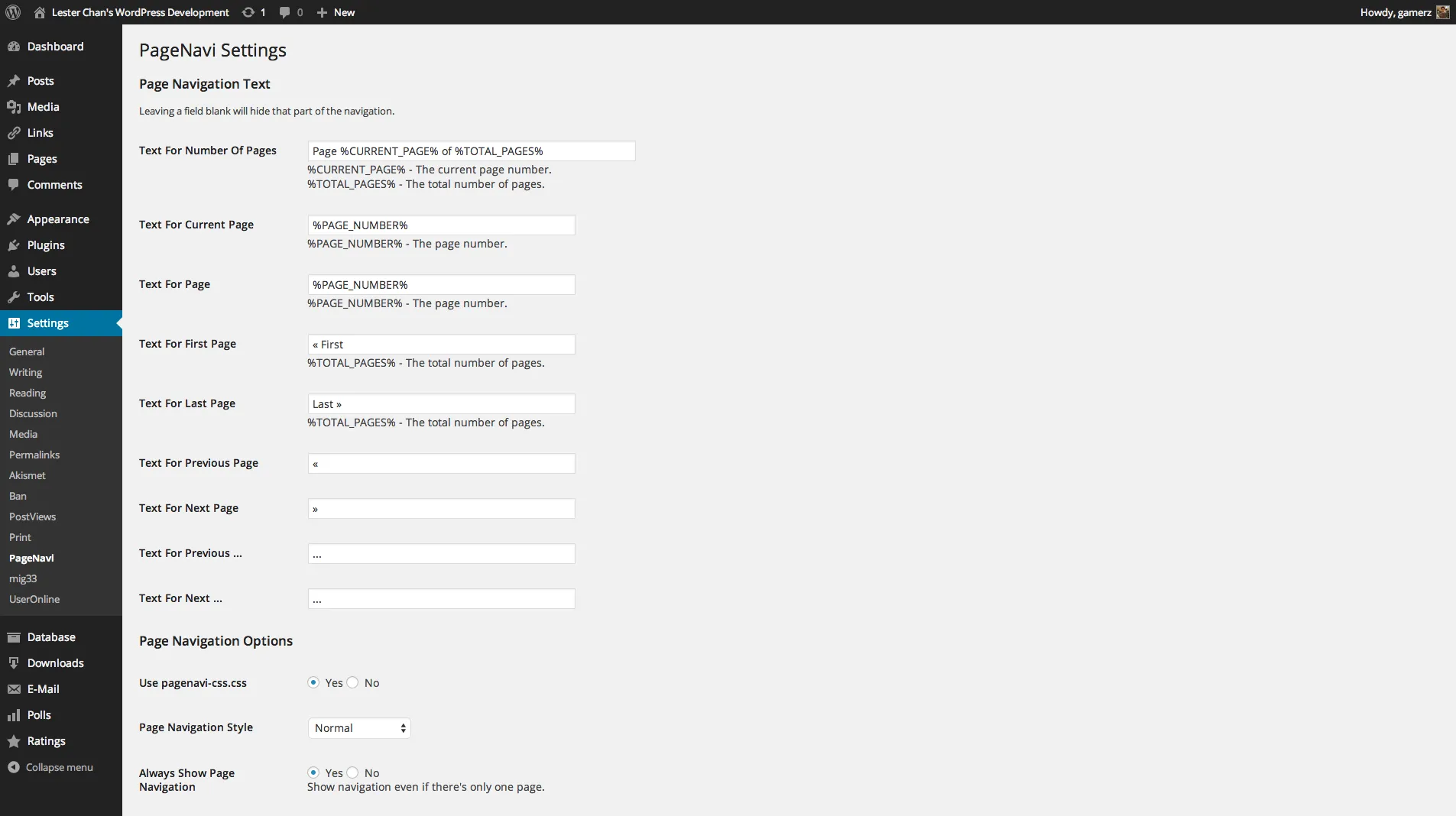The image size is (1456, 816).
Task: Click the Page Navigation Options heading
Action: 216,641
